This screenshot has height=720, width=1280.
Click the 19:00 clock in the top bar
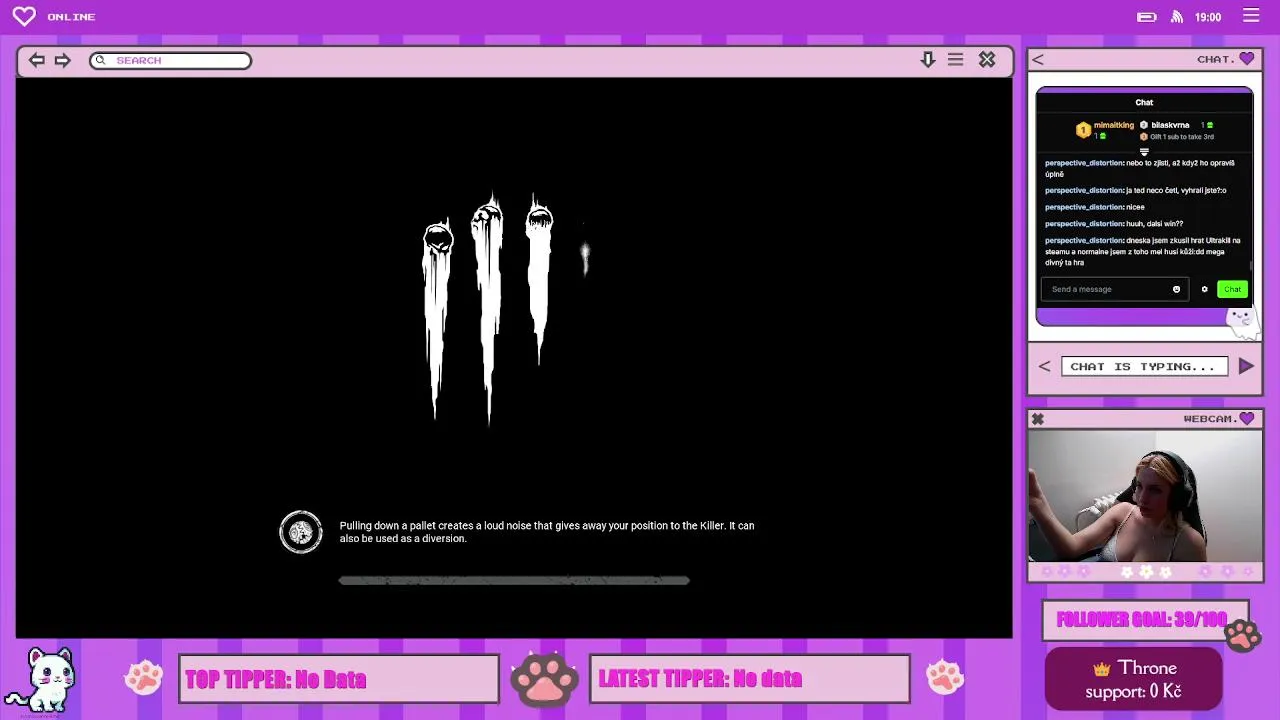click(x=1208, y=17)
